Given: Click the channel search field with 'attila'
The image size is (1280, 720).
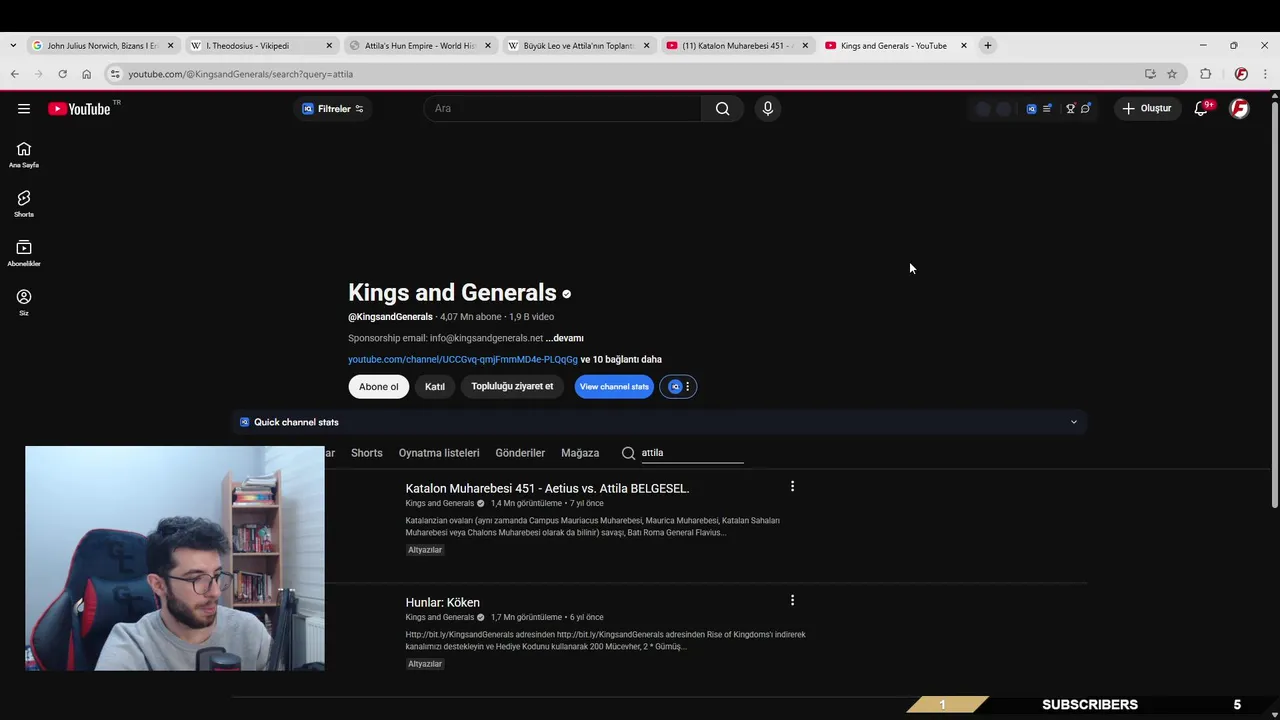Looking at the screenshot, I should [692, 453].
